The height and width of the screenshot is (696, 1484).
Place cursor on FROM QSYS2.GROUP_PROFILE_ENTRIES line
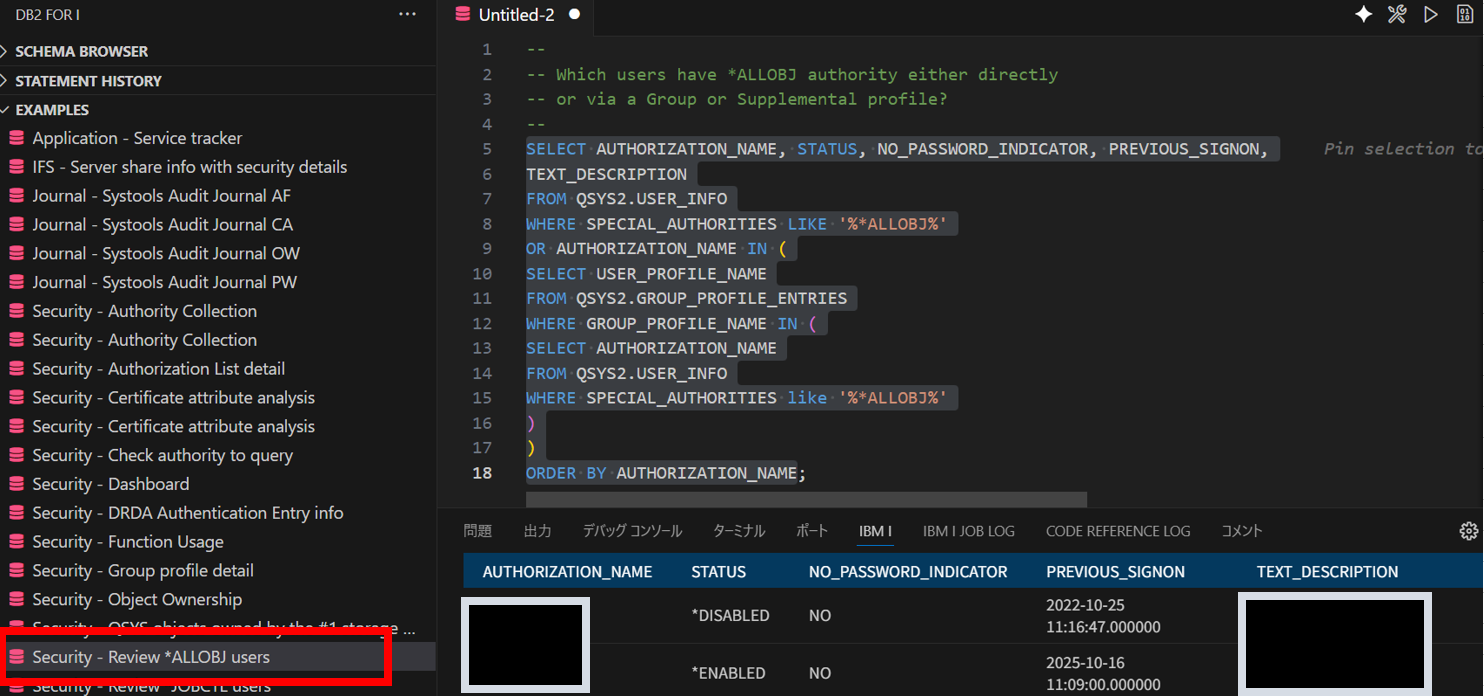click(x=686, y=298)
